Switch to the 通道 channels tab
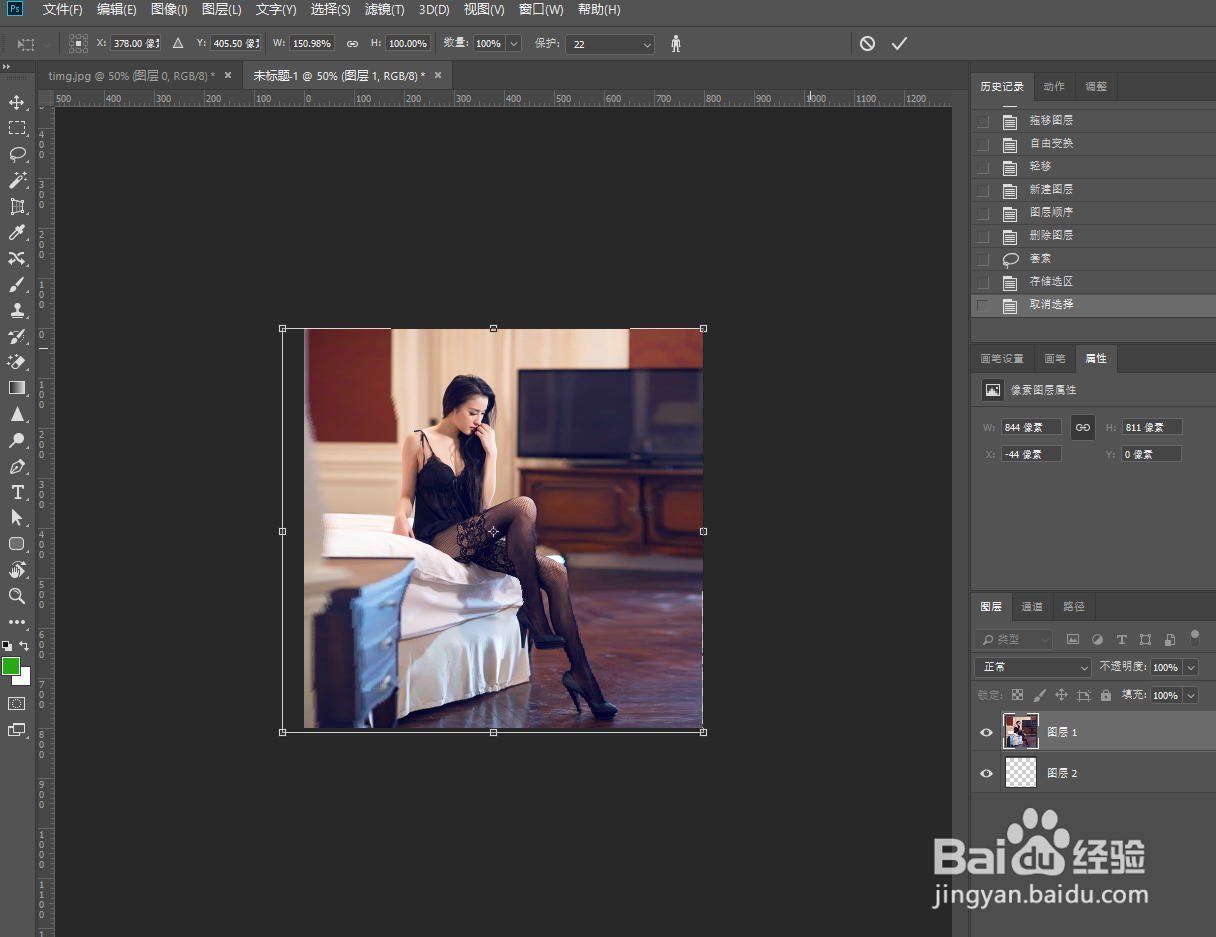 1032,606
